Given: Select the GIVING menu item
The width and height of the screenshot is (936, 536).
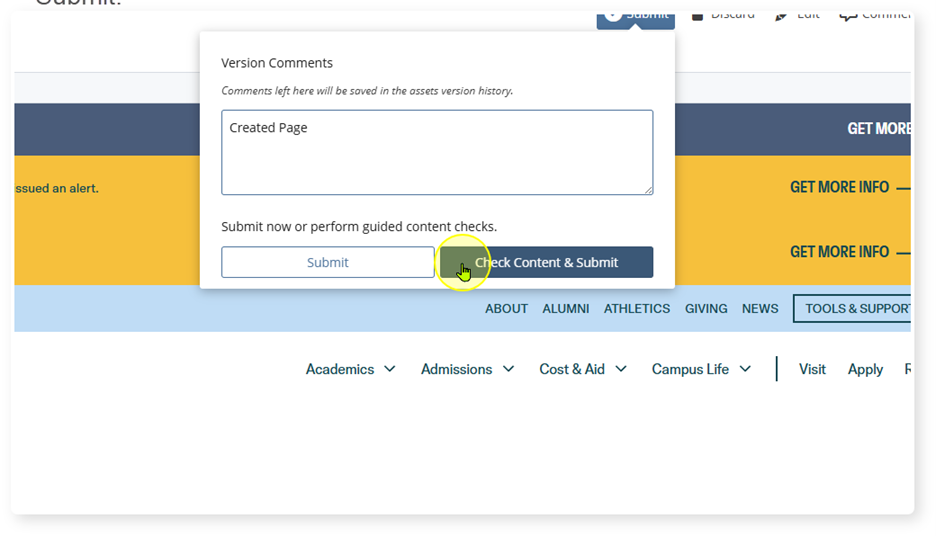Looking at the screenshot, I should click(x=706, y=308).
